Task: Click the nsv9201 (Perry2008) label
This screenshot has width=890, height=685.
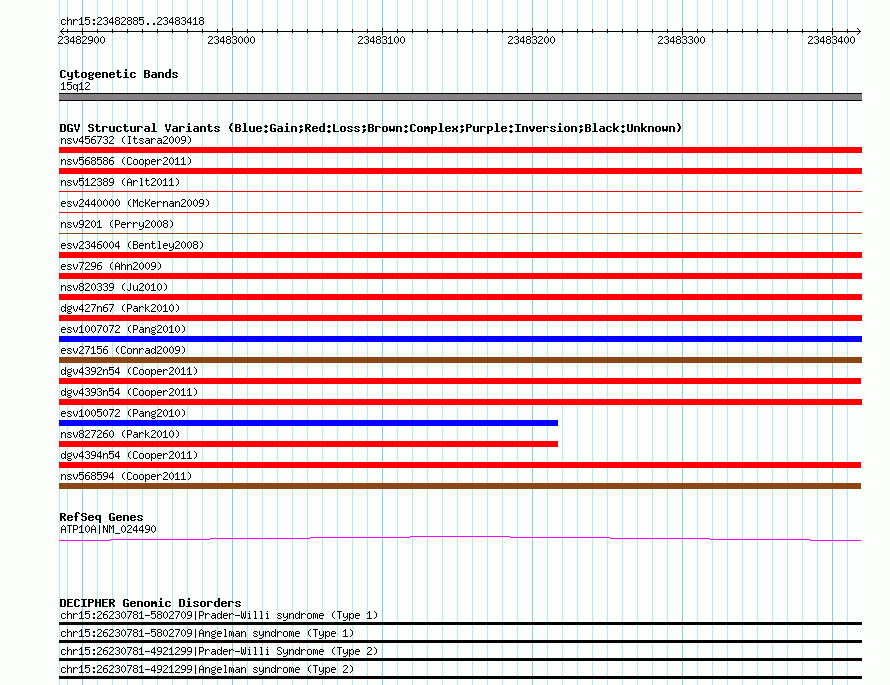Action: [x=117, y=224]
